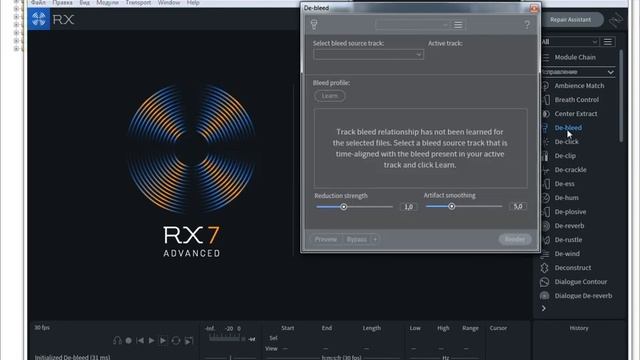Toggle Bypass in De-bleed dialog
Viewport: 640px width, 360px height.
point(356,239)
